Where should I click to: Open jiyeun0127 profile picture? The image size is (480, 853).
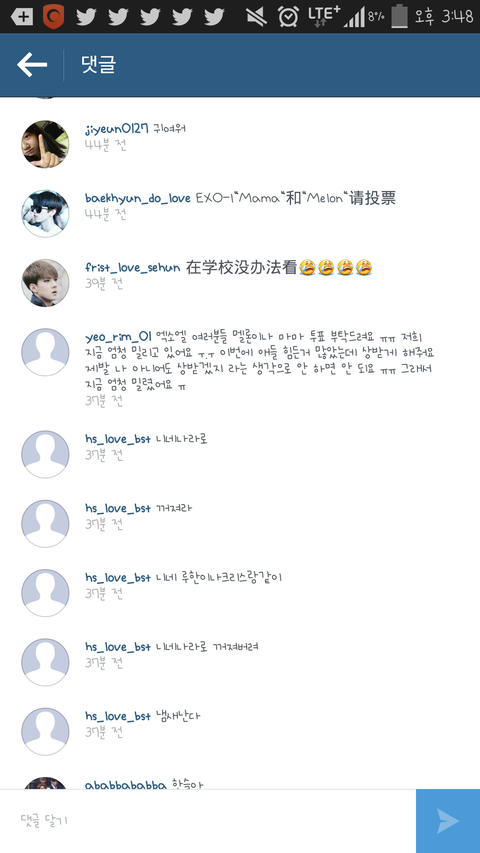tap(45, 144)
